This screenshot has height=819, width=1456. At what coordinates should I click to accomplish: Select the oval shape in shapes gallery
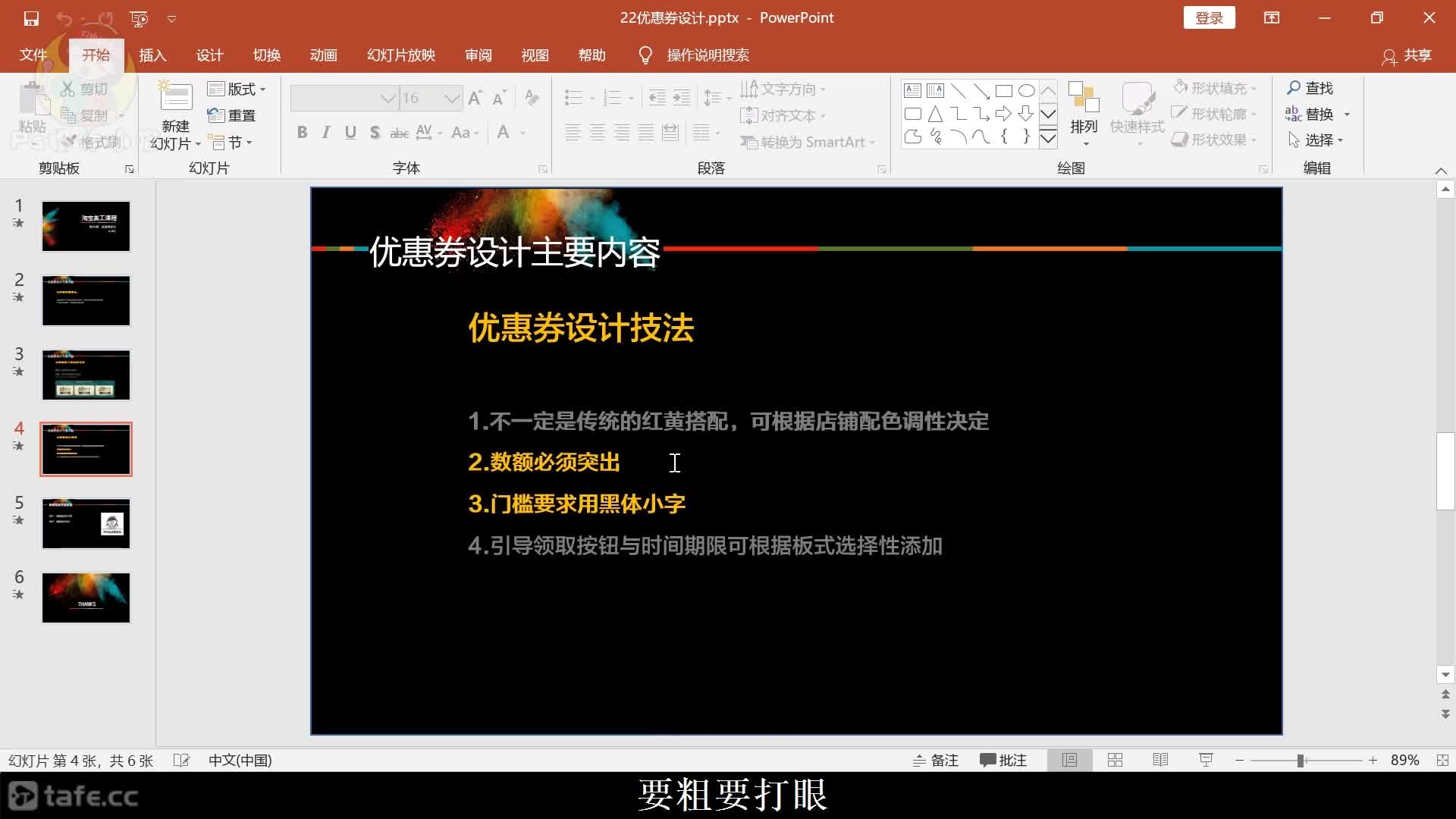[x=1026, y=91]
